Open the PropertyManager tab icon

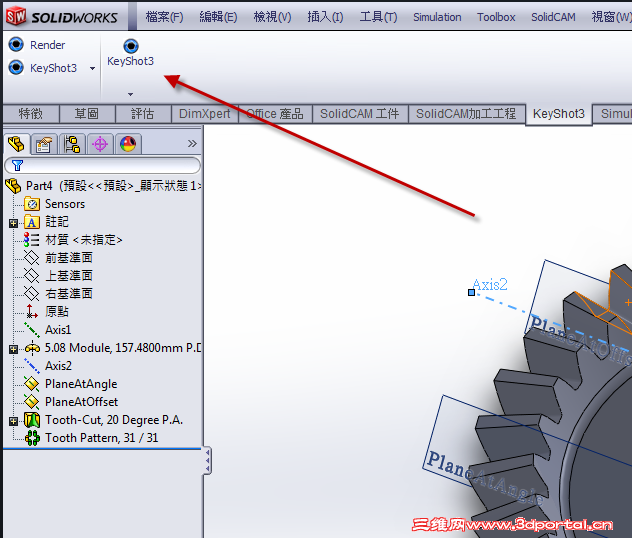coord(44,144)
